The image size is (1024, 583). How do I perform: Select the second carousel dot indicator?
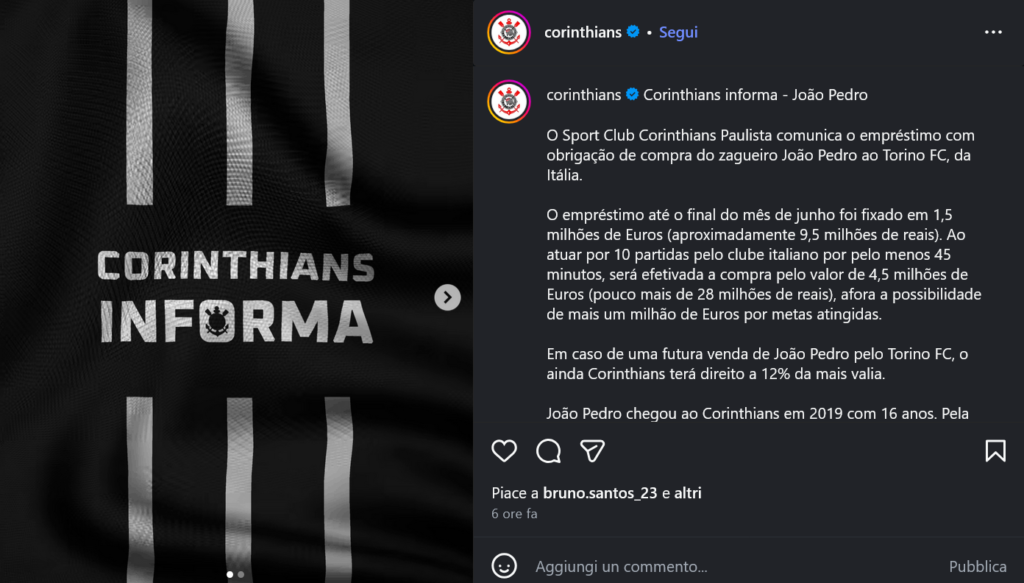[x=241, y=575]
